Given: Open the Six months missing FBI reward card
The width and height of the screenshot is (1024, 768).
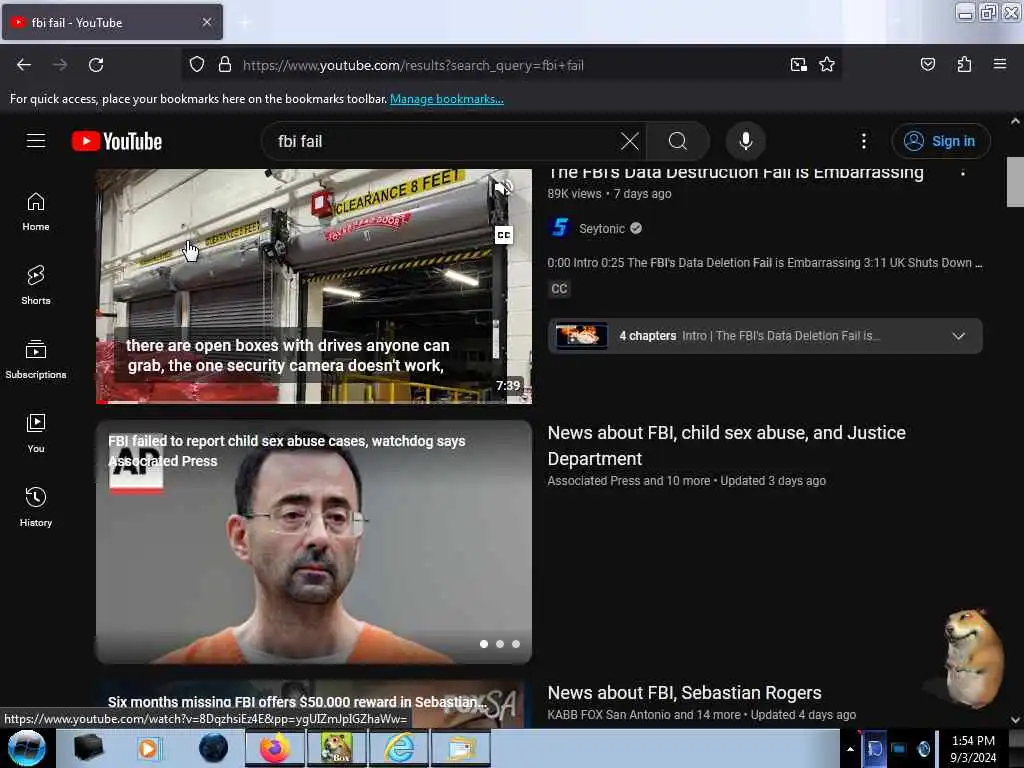Looking at the screenshot, I should tap(313, 704).
